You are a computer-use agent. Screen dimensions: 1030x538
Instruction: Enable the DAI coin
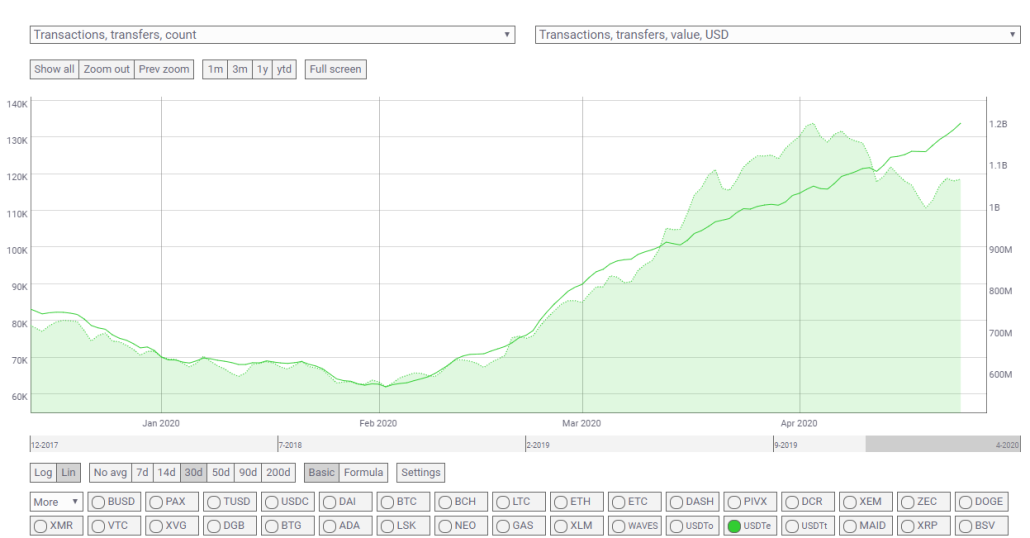[346, 502]
